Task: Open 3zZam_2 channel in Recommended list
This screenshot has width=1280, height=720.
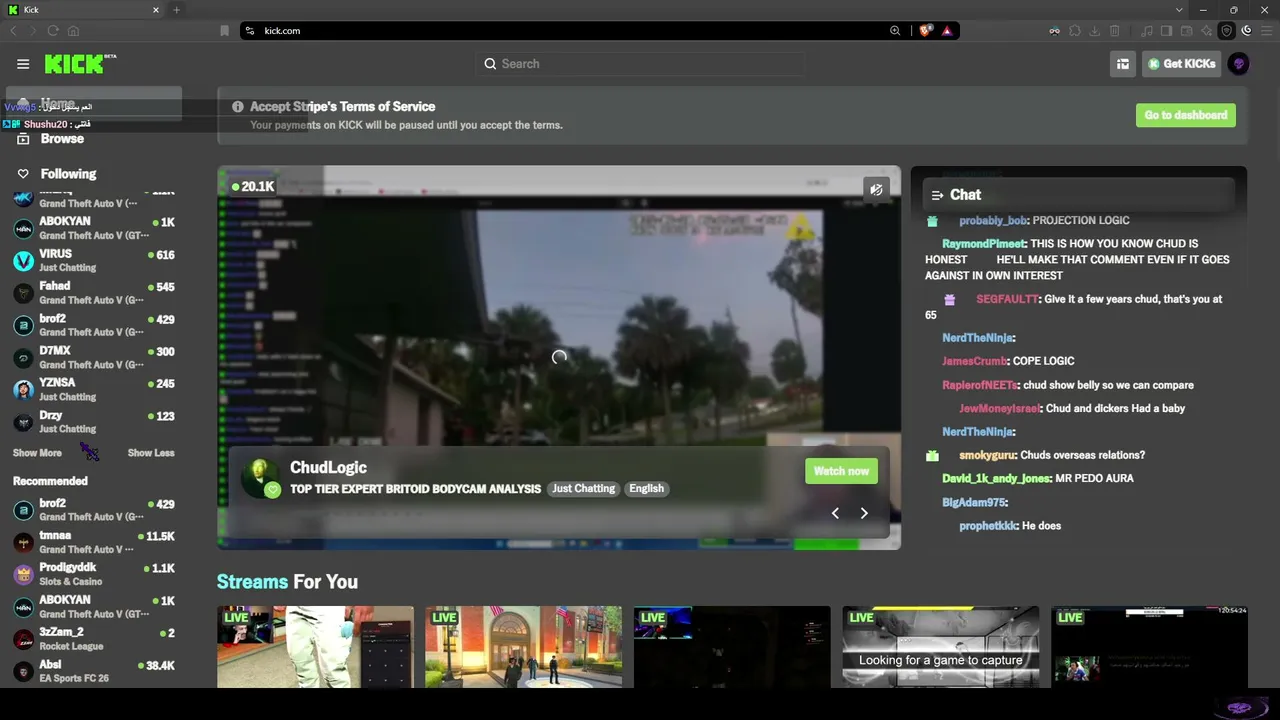Action: pos(93,639)
